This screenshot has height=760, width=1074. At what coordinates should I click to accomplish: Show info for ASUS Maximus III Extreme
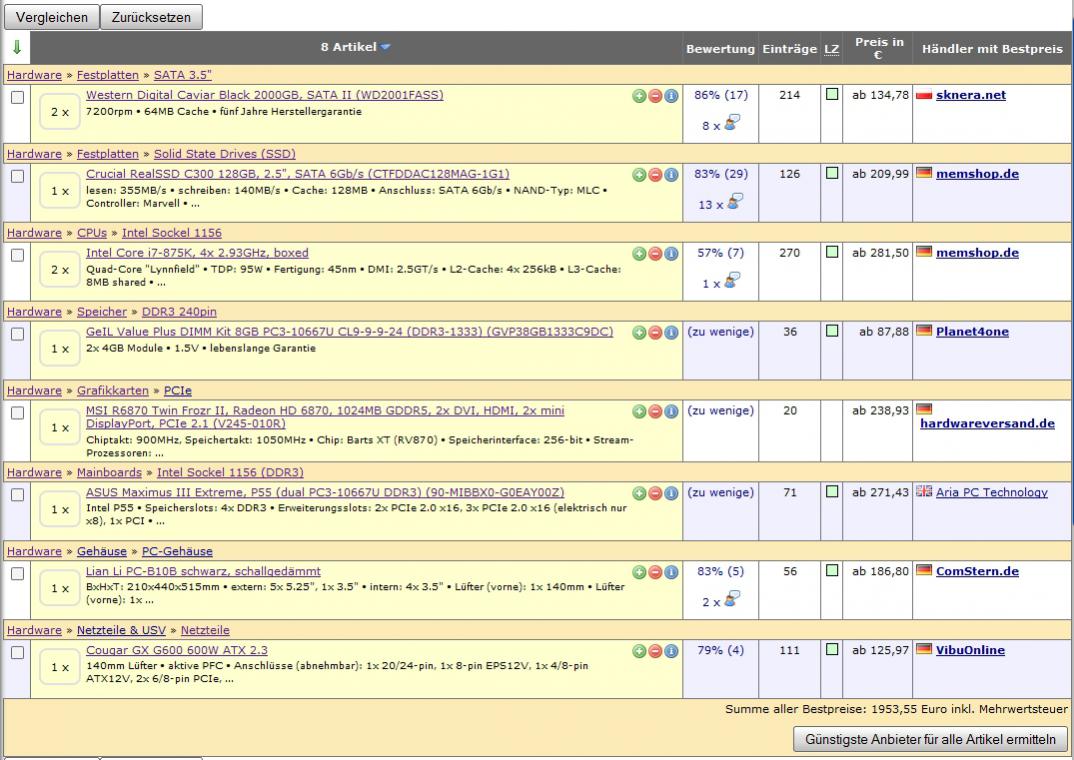(671, 493)
